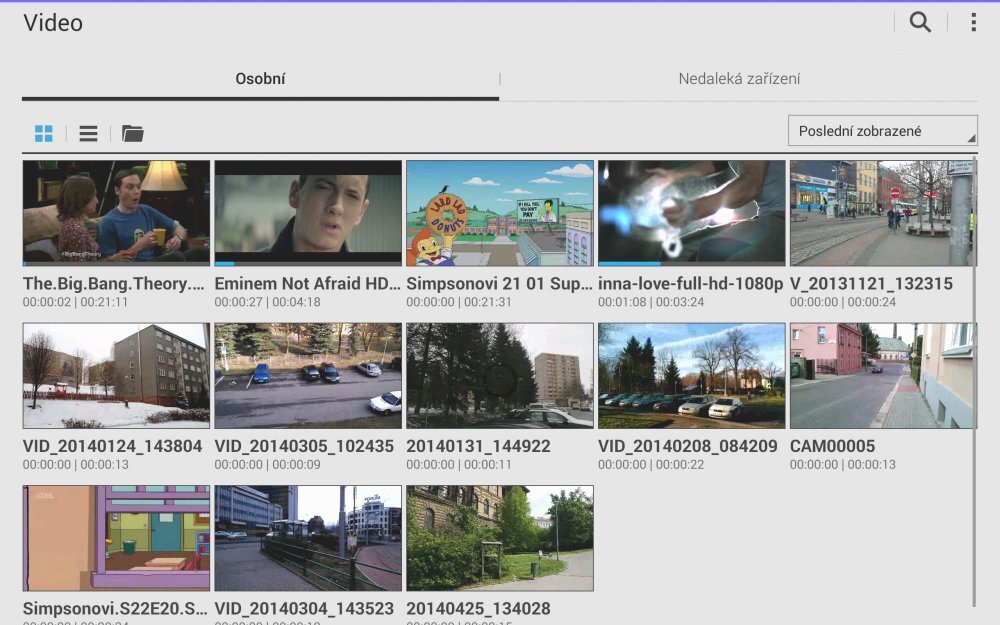This screenshot has height=625, width=1000.
Task: Play the Eminem Not Afraid HD video
Action: pyautogui.click(x=307, y=212)
